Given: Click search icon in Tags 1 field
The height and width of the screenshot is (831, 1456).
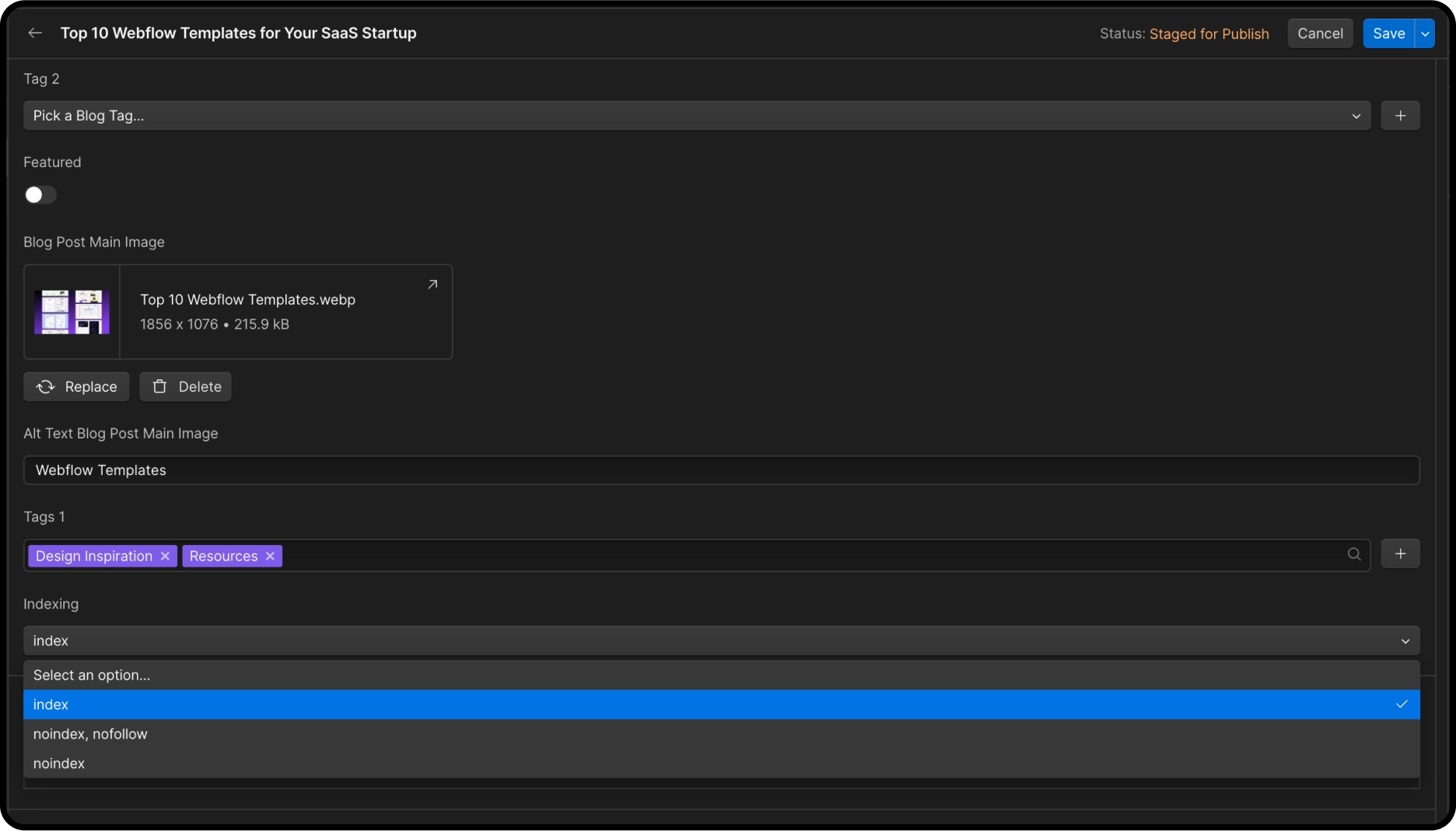Looking at the screenshot, I should (x=1354, y=554).
